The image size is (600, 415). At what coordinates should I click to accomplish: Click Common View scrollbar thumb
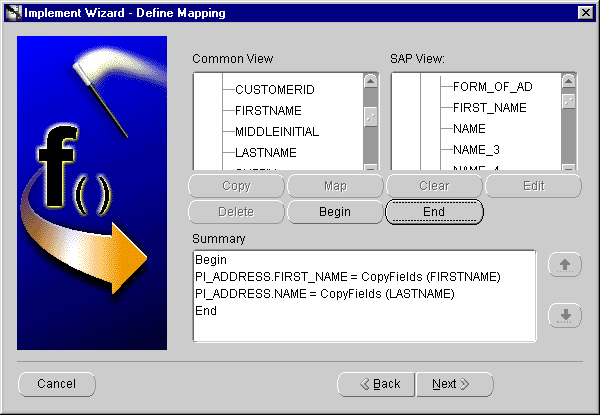(370, 117)
